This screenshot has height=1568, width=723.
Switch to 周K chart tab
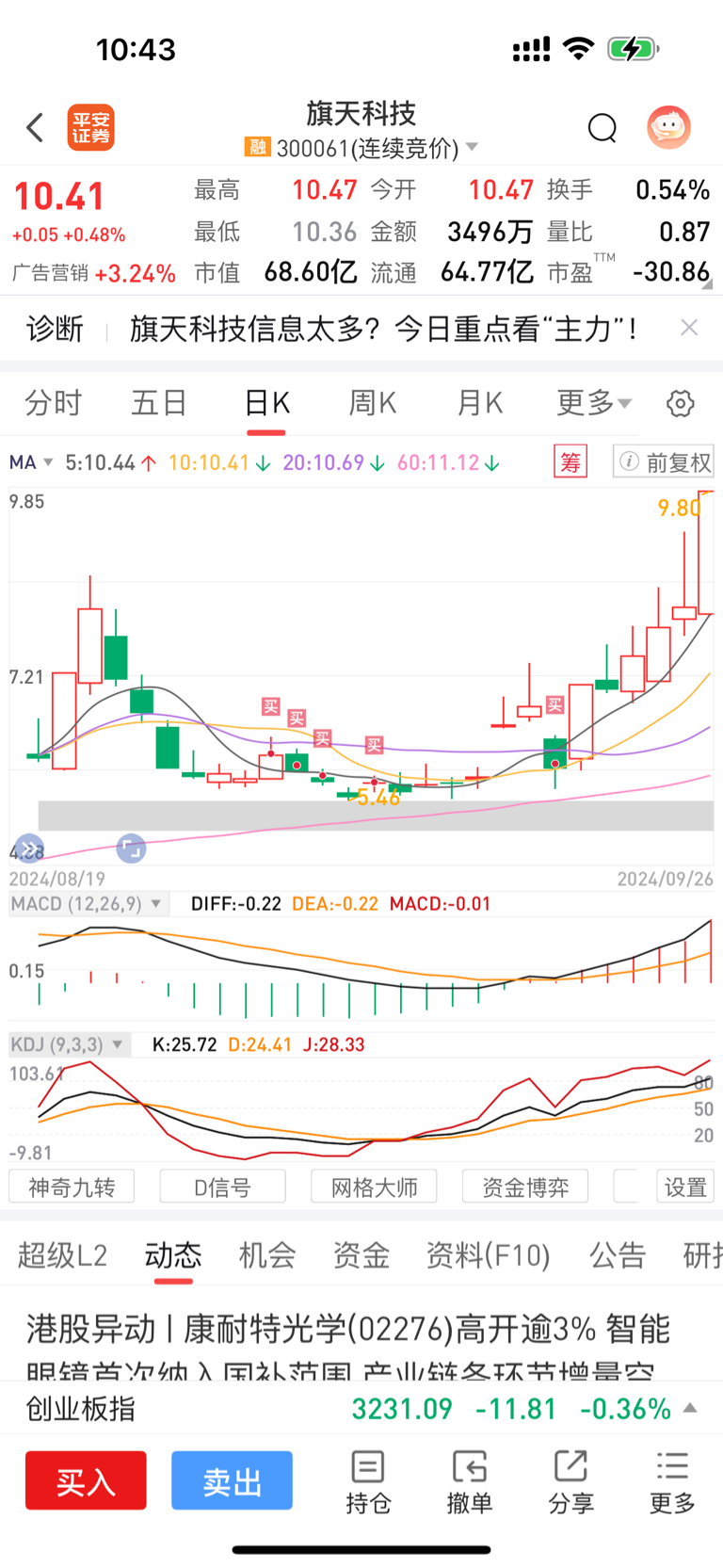click(x=373, y=403)
